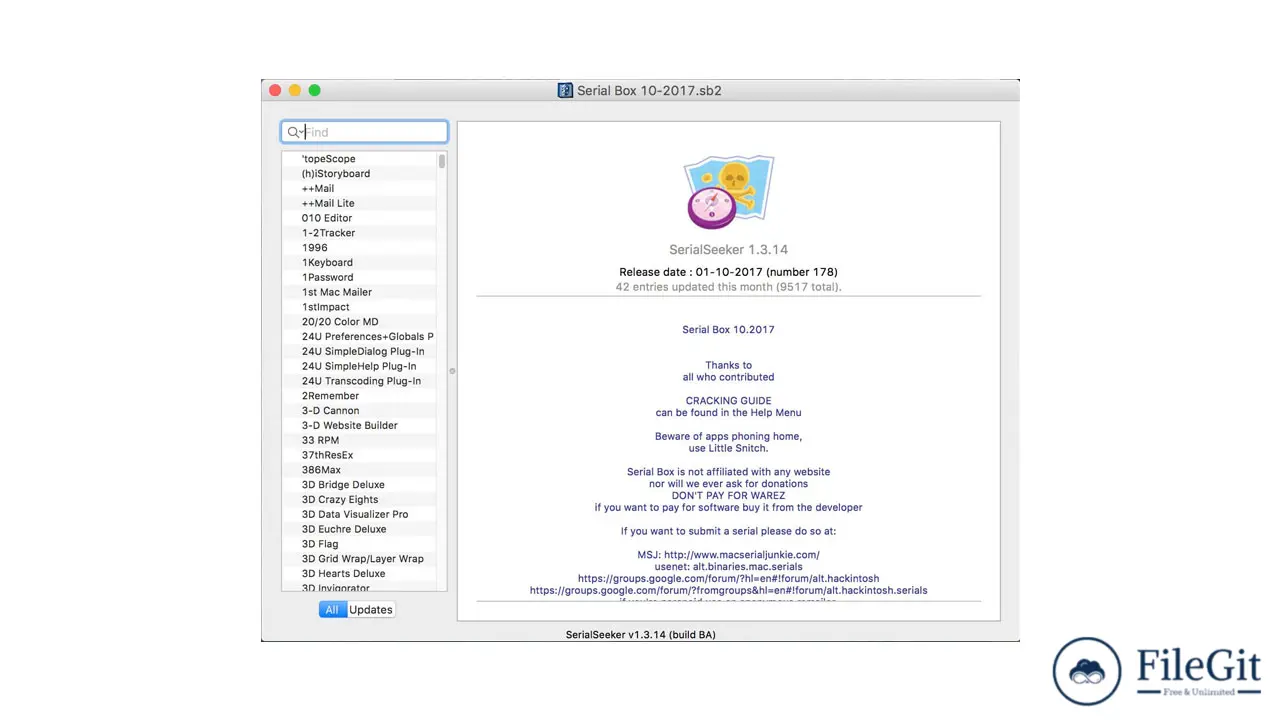Click the split pane divider handle
1280x720 pixels.
click(452, 371)
